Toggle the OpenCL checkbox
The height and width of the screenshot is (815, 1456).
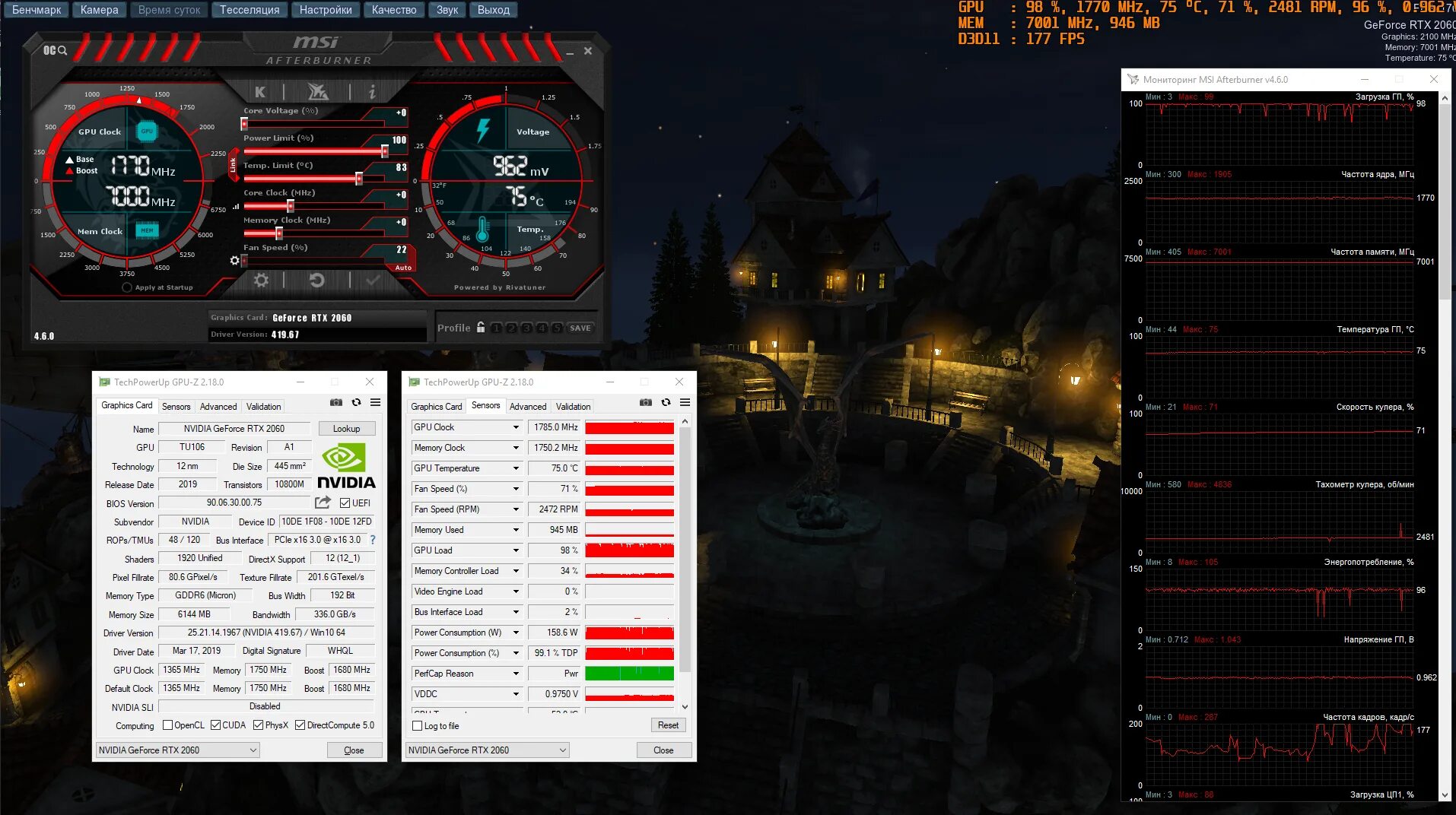[x=168, y=725]
